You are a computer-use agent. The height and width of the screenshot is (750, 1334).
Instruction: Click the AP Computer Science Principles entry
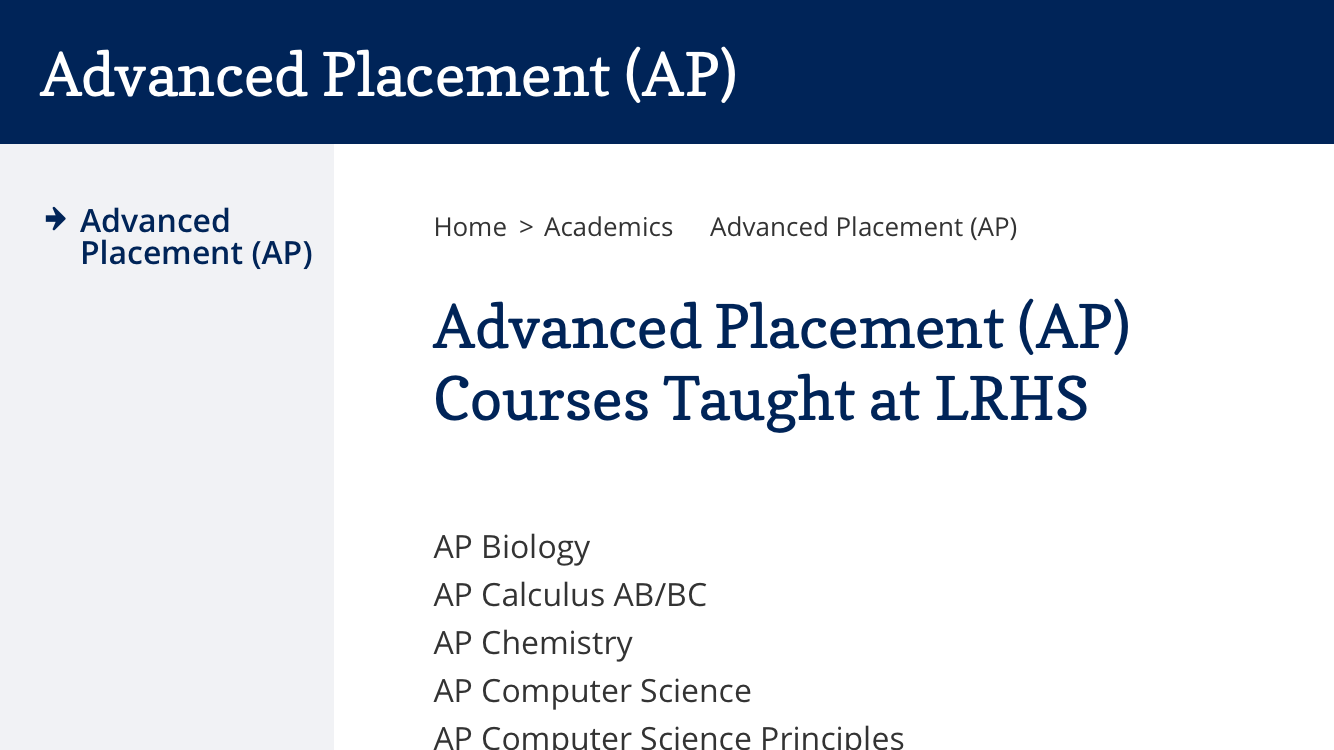(669, 737)
